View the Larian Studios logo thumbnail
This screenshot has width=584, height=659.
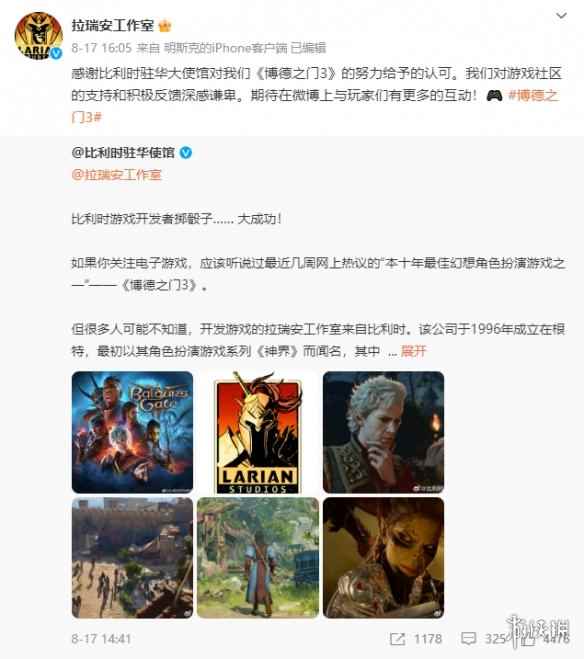click(258, 432)
